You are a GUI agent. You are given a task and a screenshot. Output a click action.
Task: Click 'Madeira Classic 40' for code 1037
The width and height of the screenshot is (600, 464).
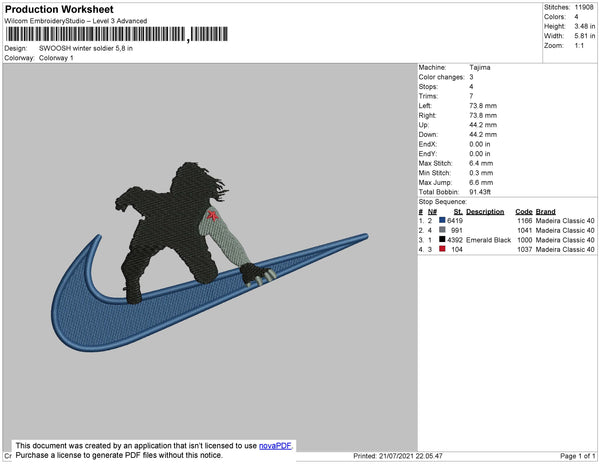565,249
